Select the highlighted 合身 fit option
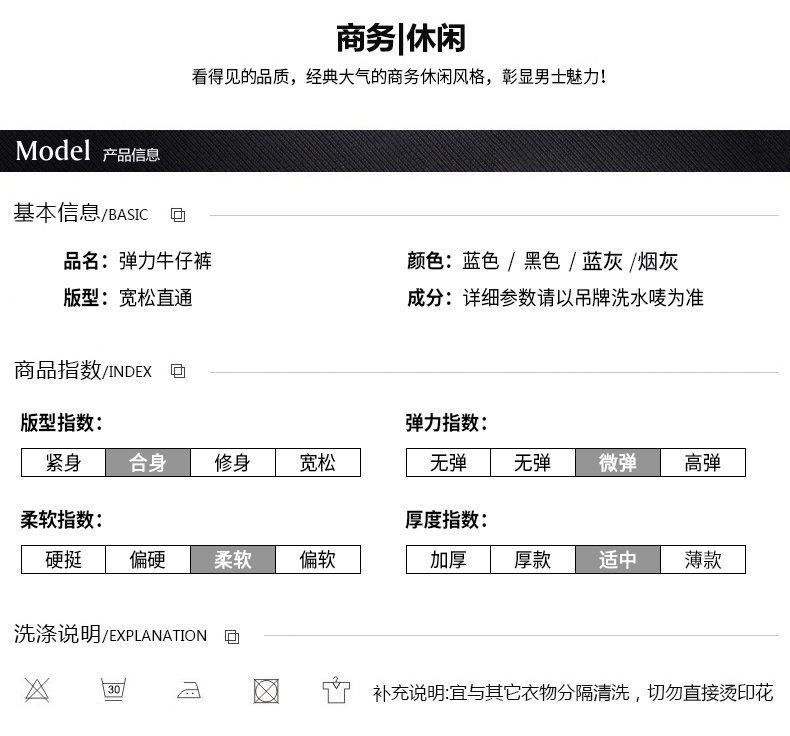The image size is (790, 736). click(x=148, y=463)
